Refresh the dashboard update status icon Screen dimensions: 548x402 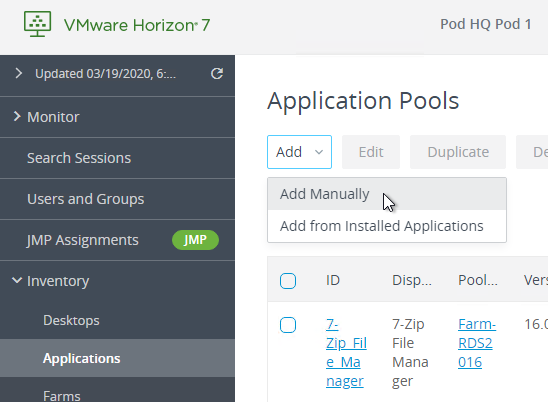[x=217, y=74]
